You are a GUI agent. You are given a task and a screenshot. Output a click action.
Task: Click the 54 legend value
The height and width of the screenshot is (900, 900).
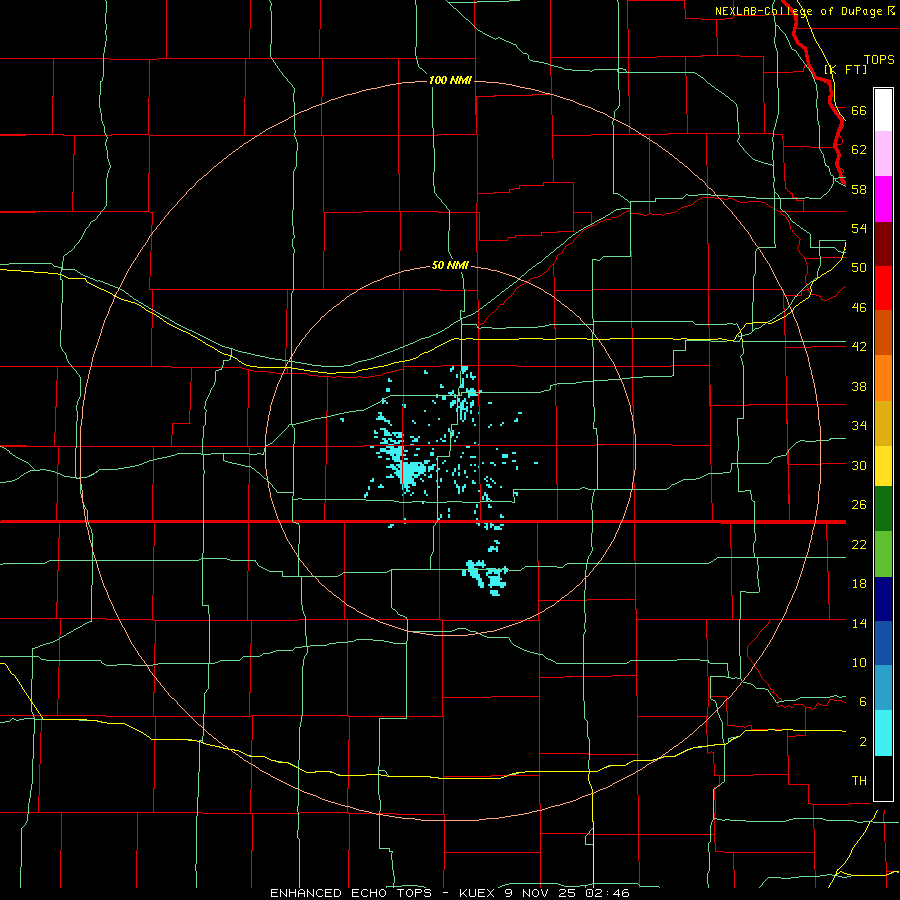859,228
